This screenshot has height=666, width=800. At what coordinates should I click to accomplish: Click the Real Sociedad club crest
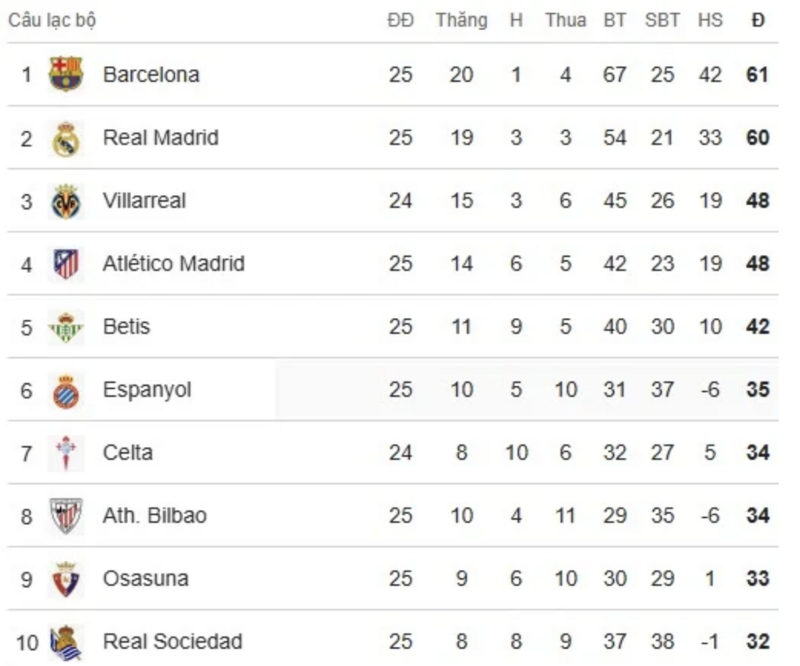pos(66,642)
